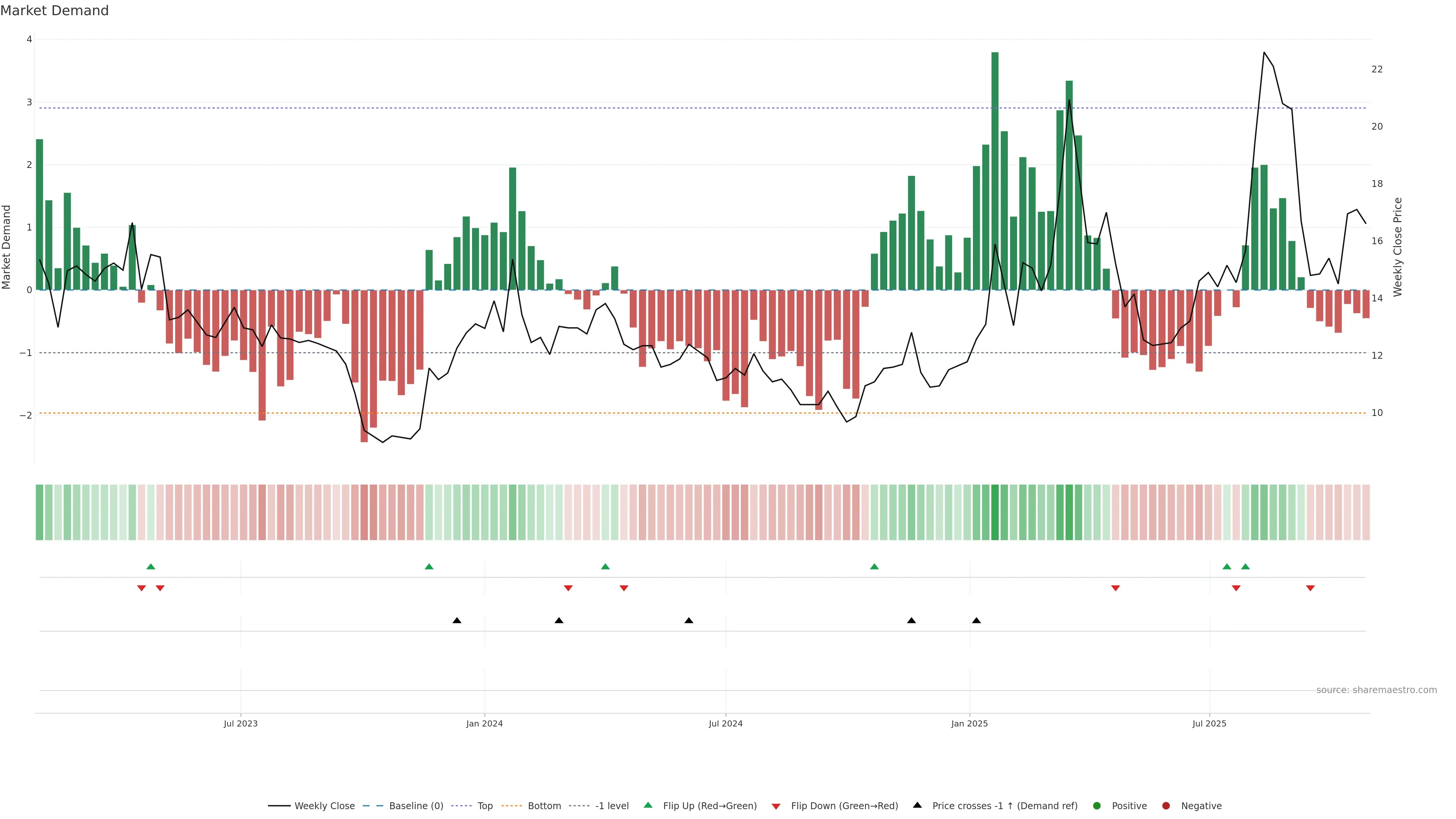Click the Jul 2025 x-axis label
The image size is (1456, 819).
[1209, 724]
